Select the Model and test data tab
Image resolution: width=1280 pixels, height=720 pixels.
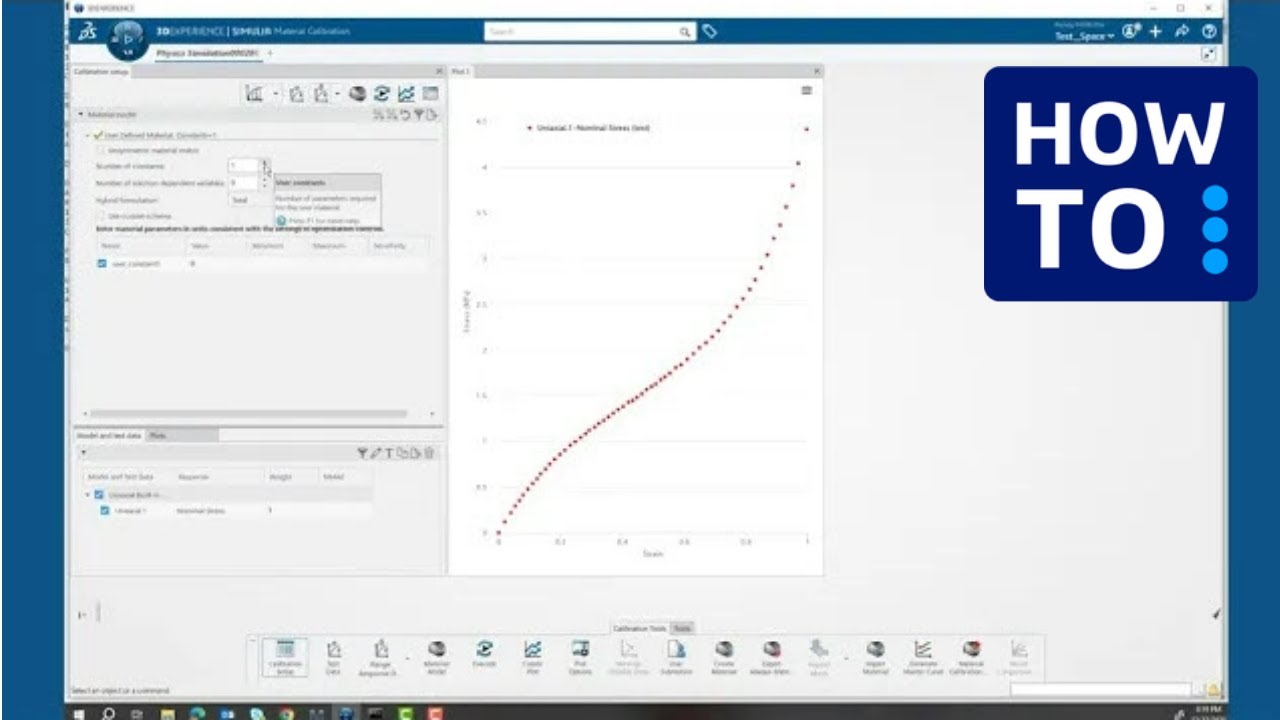(110, 435)
